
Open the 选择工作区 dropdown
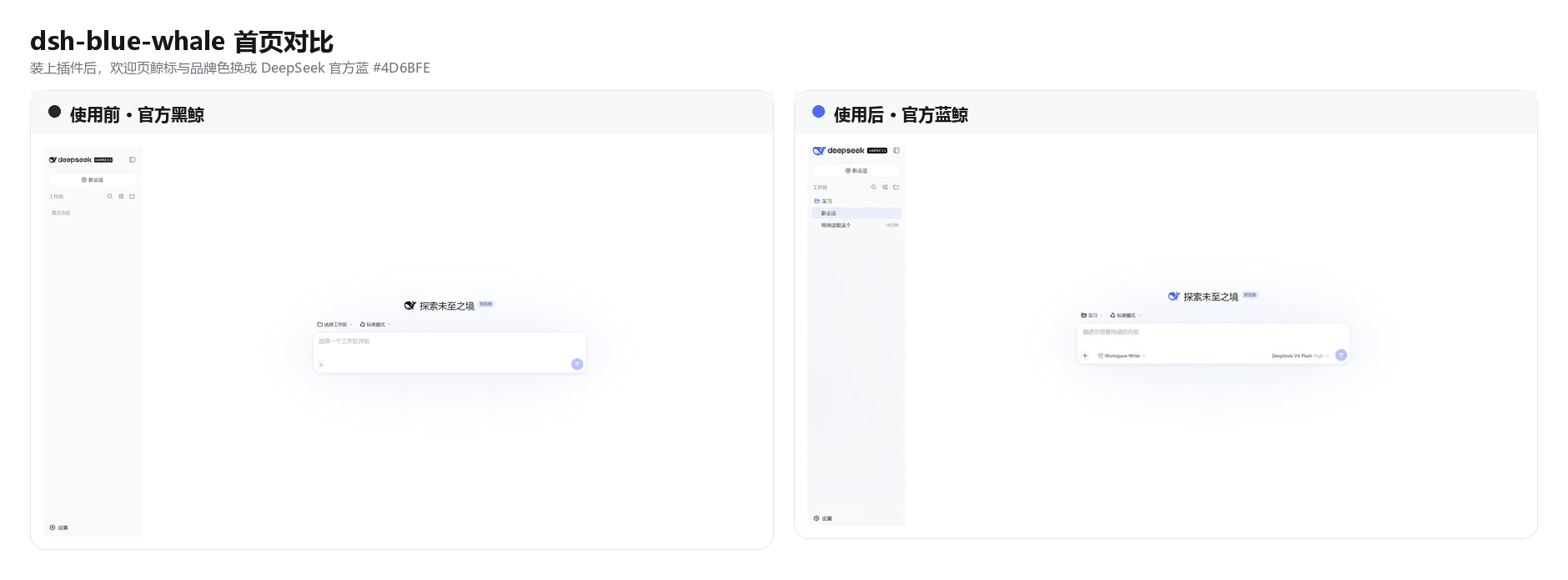point(334,325)
